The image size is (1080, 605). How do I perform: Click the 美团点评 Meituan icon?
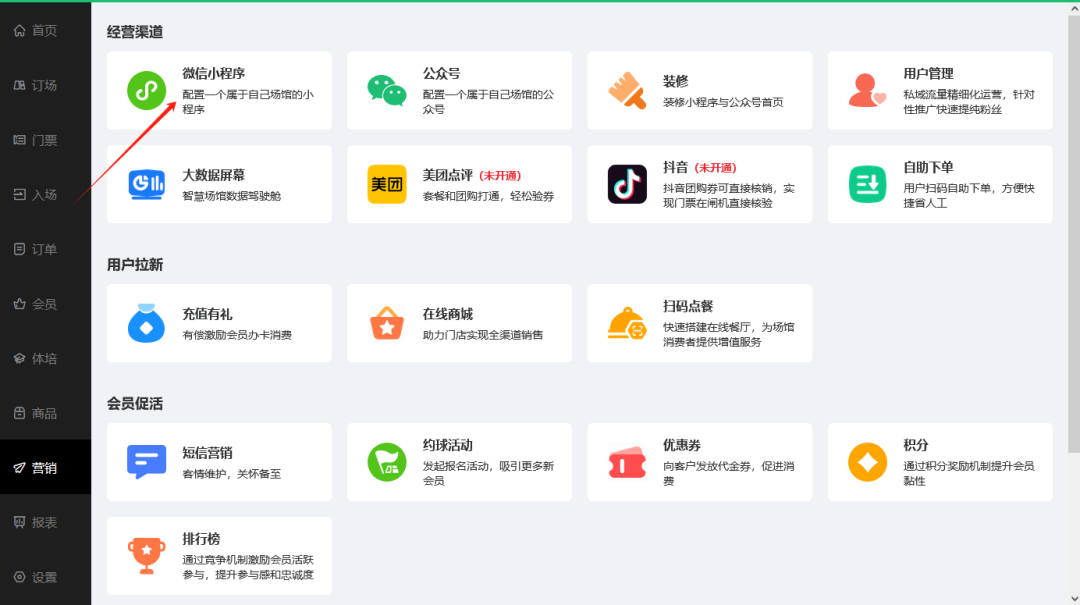tap(387, 184)
